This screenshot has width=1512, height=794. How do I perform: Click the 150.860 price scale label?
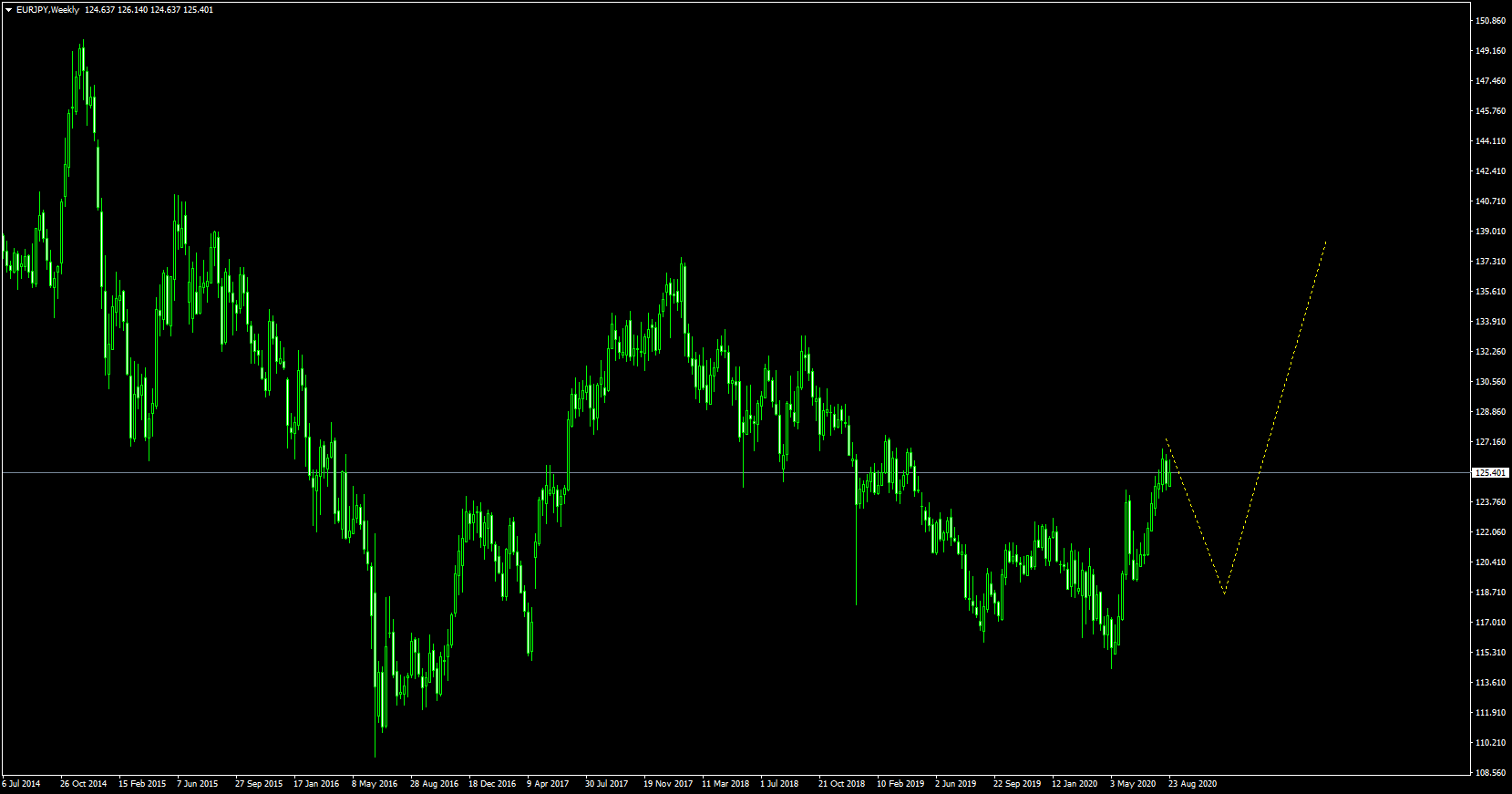click(x=1489, y=21)
